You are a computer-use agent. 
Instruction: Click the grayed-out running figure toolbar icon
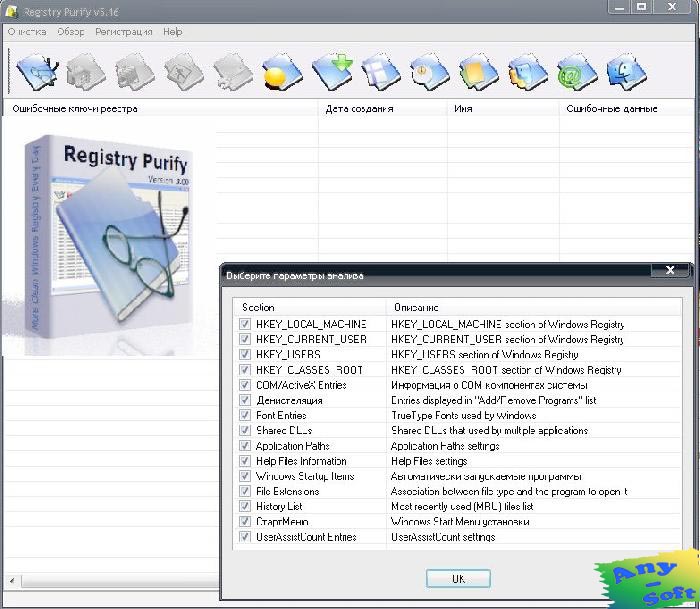coord(184,71)
